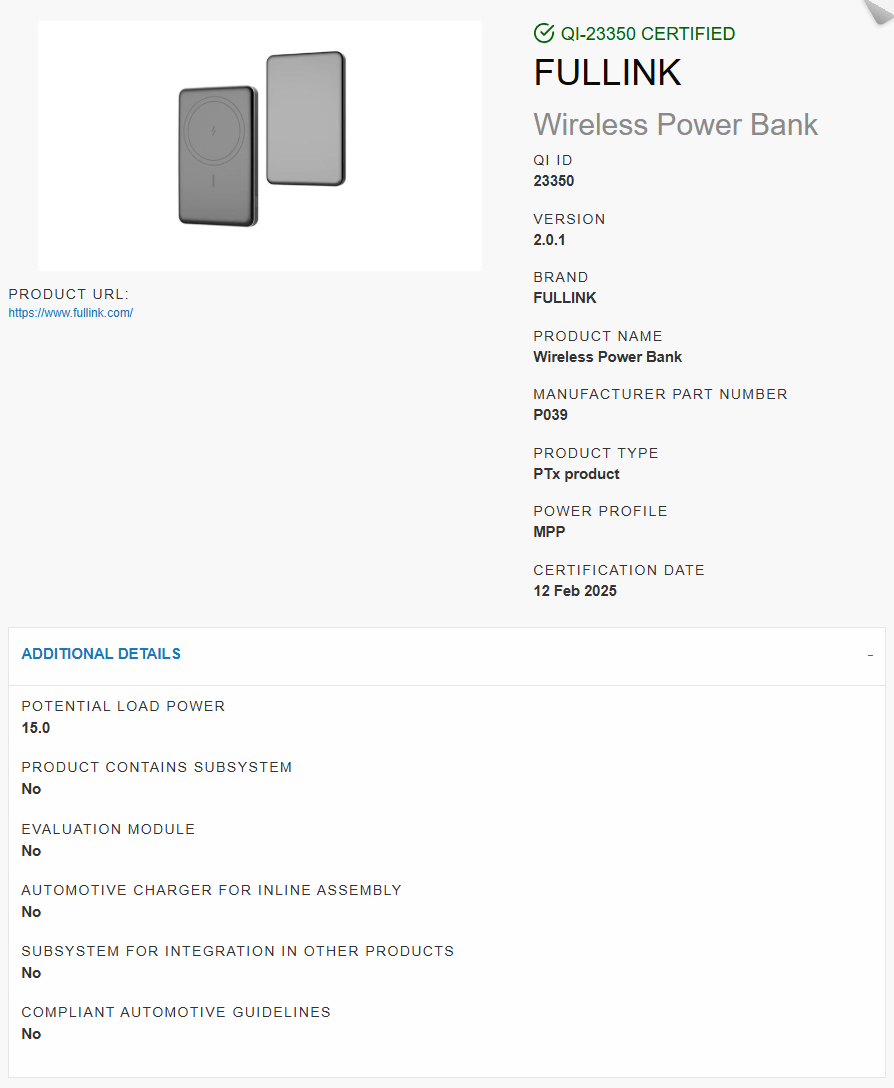894x1088 pixels.
Task: Click the Compliant Automotive Guidelines label
Action: click(176, 1012)
